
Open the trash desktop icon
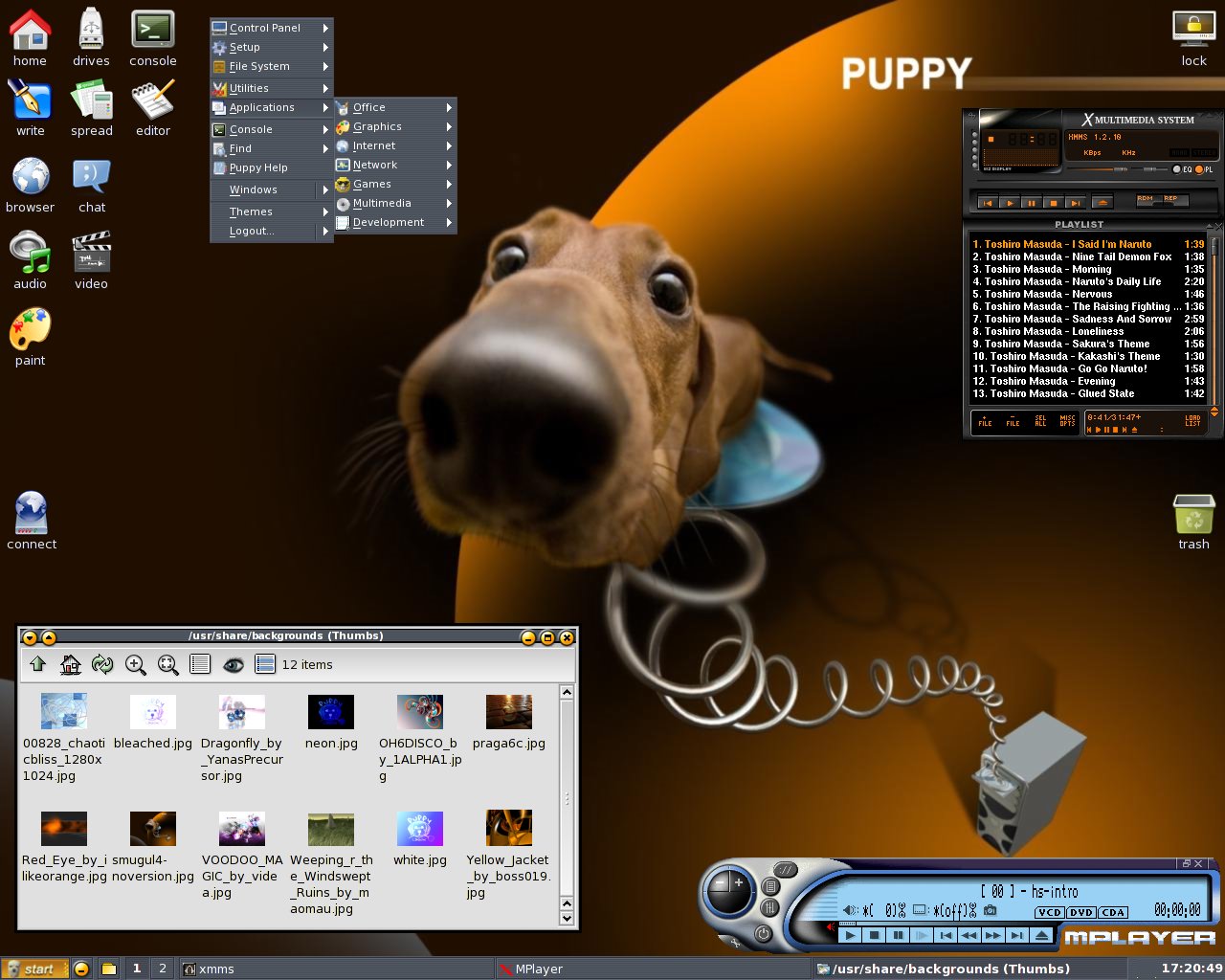(1193, 522)
